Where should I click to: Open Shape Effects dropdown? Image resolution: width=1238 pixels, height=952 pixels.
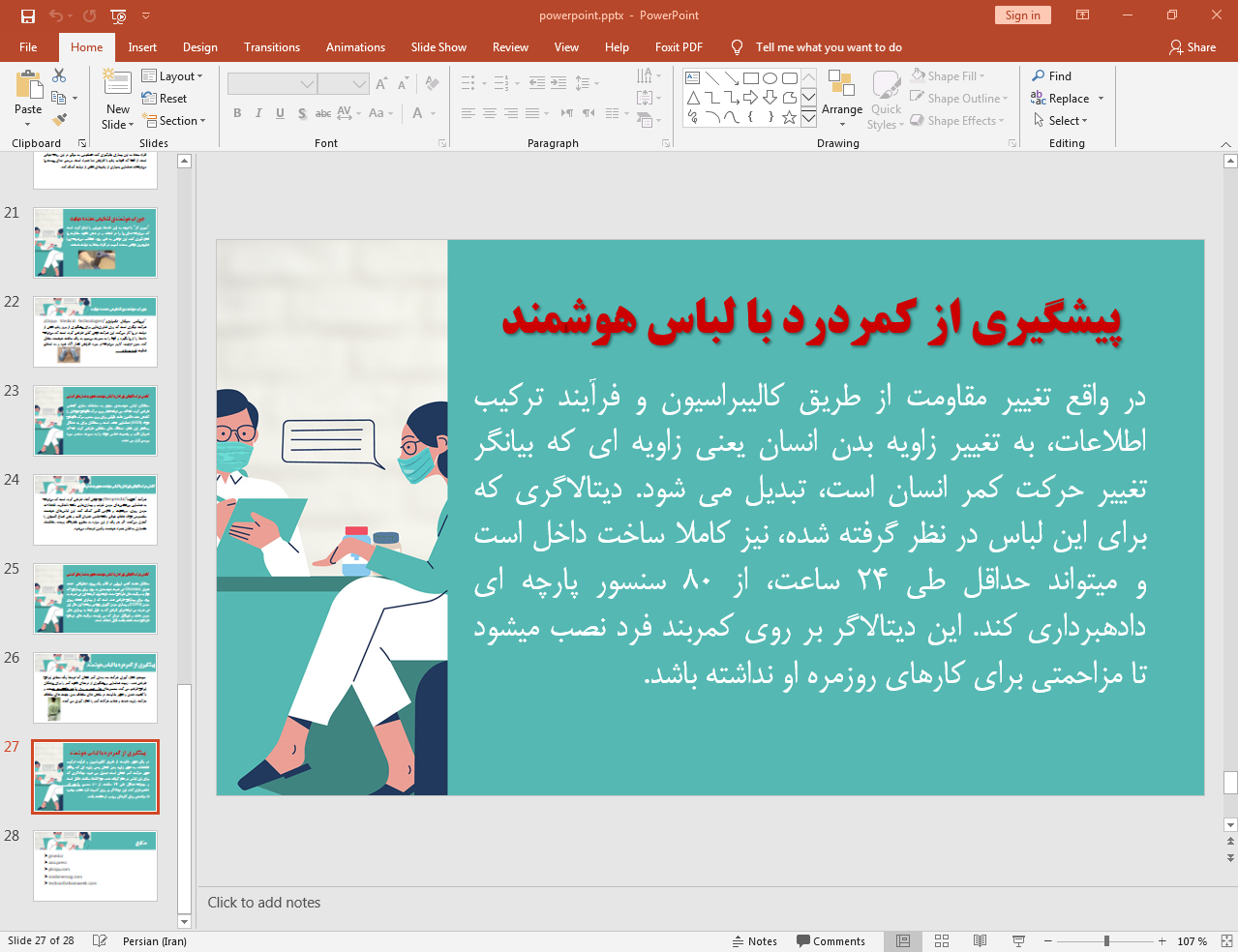957,121
